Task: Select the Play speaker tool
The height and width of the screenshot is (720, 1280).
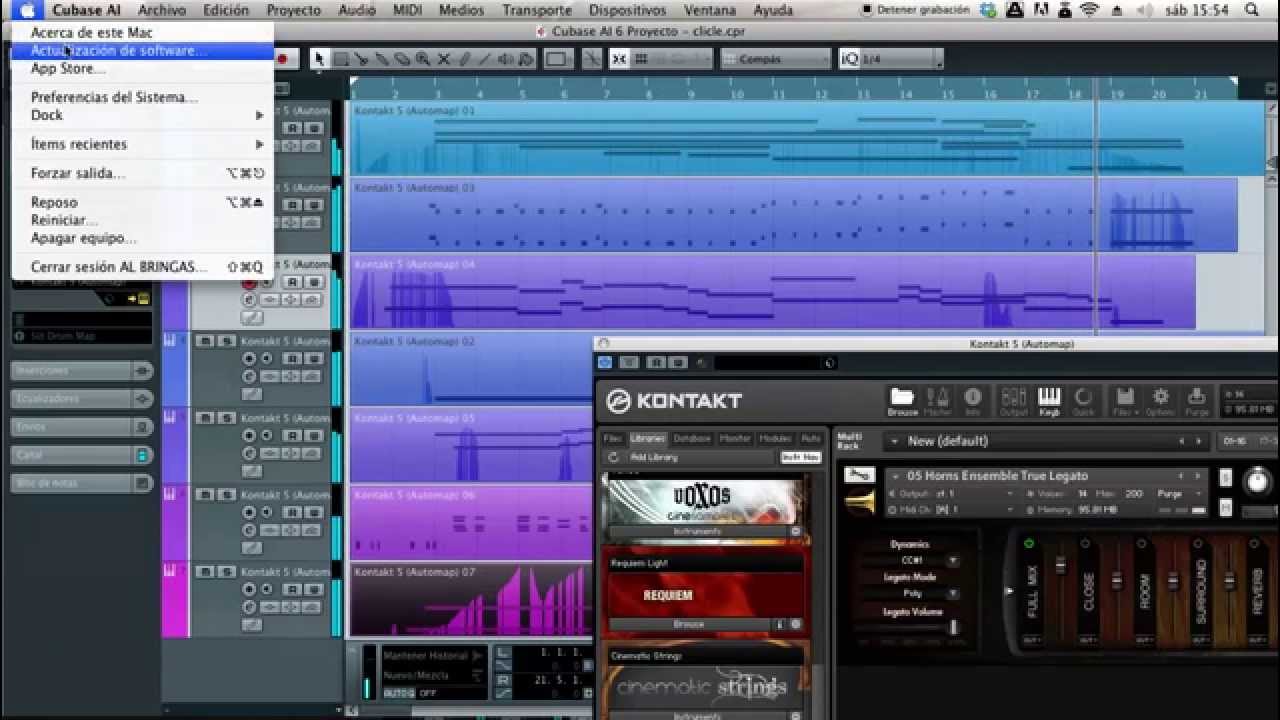Action: tap(507, 59)
